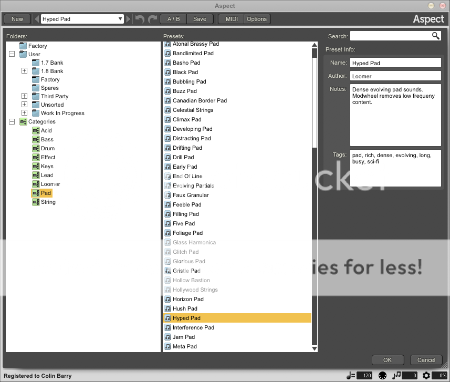
Task: Click the Horizon Pad preset note icon
Action: [168, 299]
